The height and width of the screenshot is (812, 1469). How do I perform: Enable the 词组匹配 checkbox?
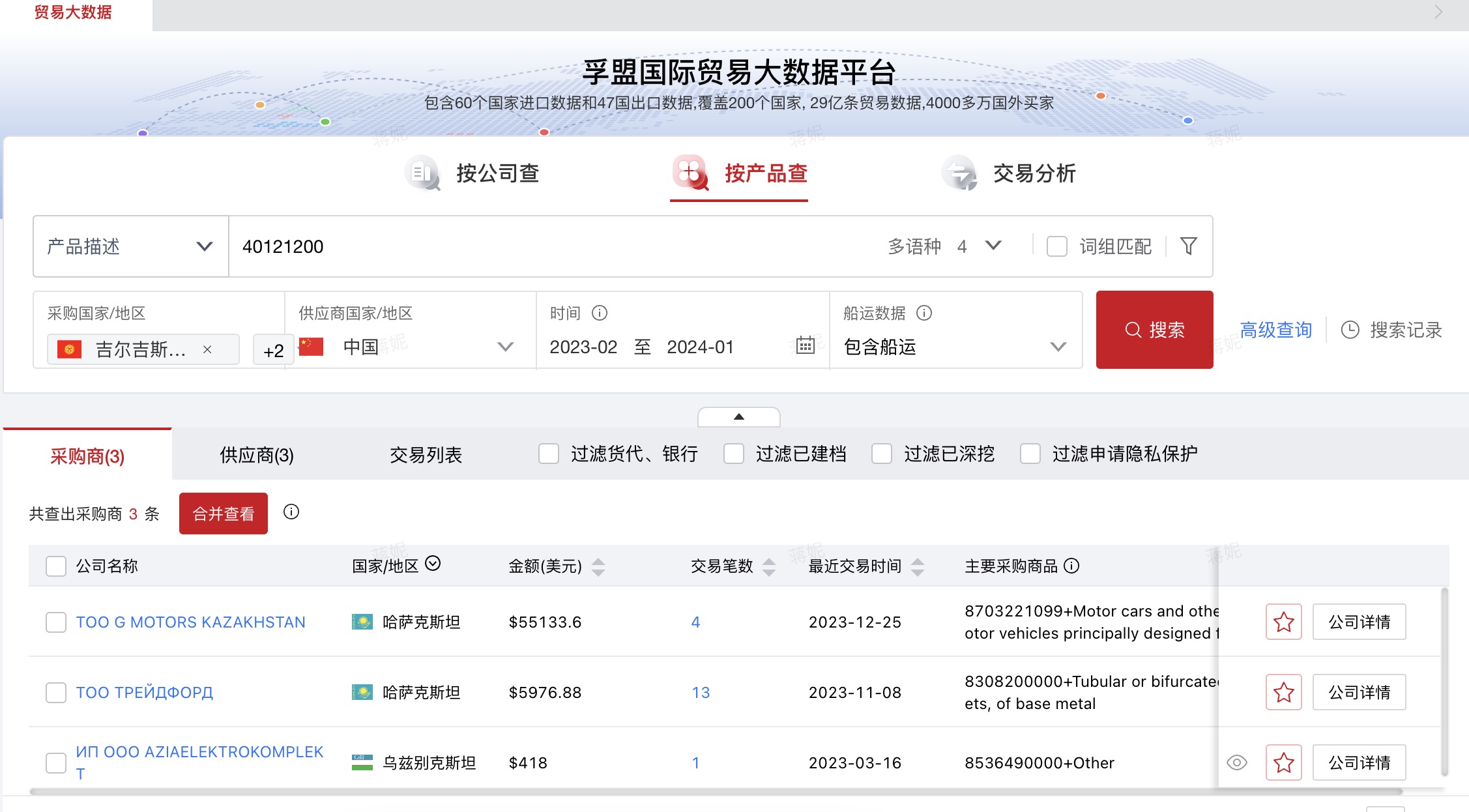(1057, 246)
